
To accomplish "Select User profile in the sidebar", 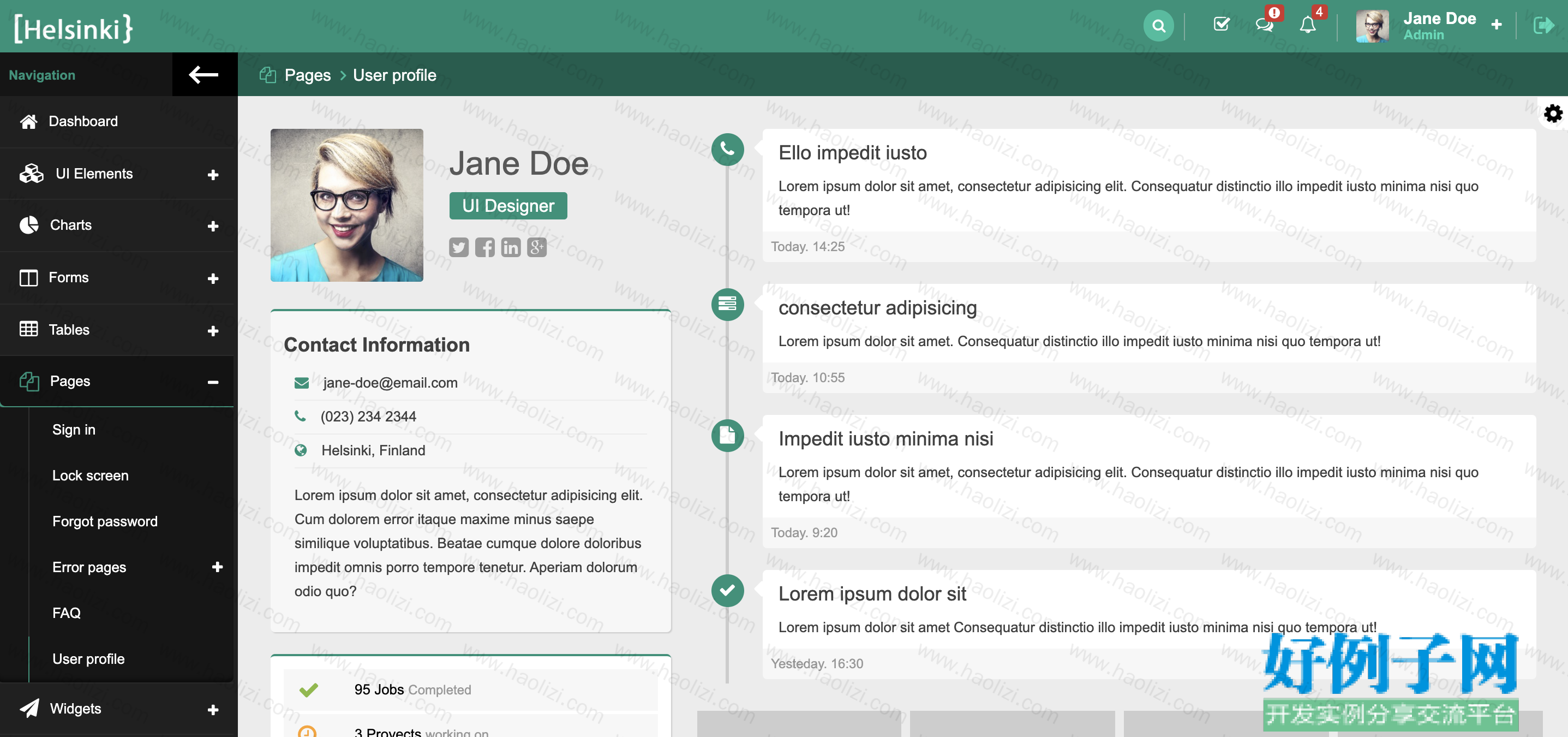I will (88, 658).
